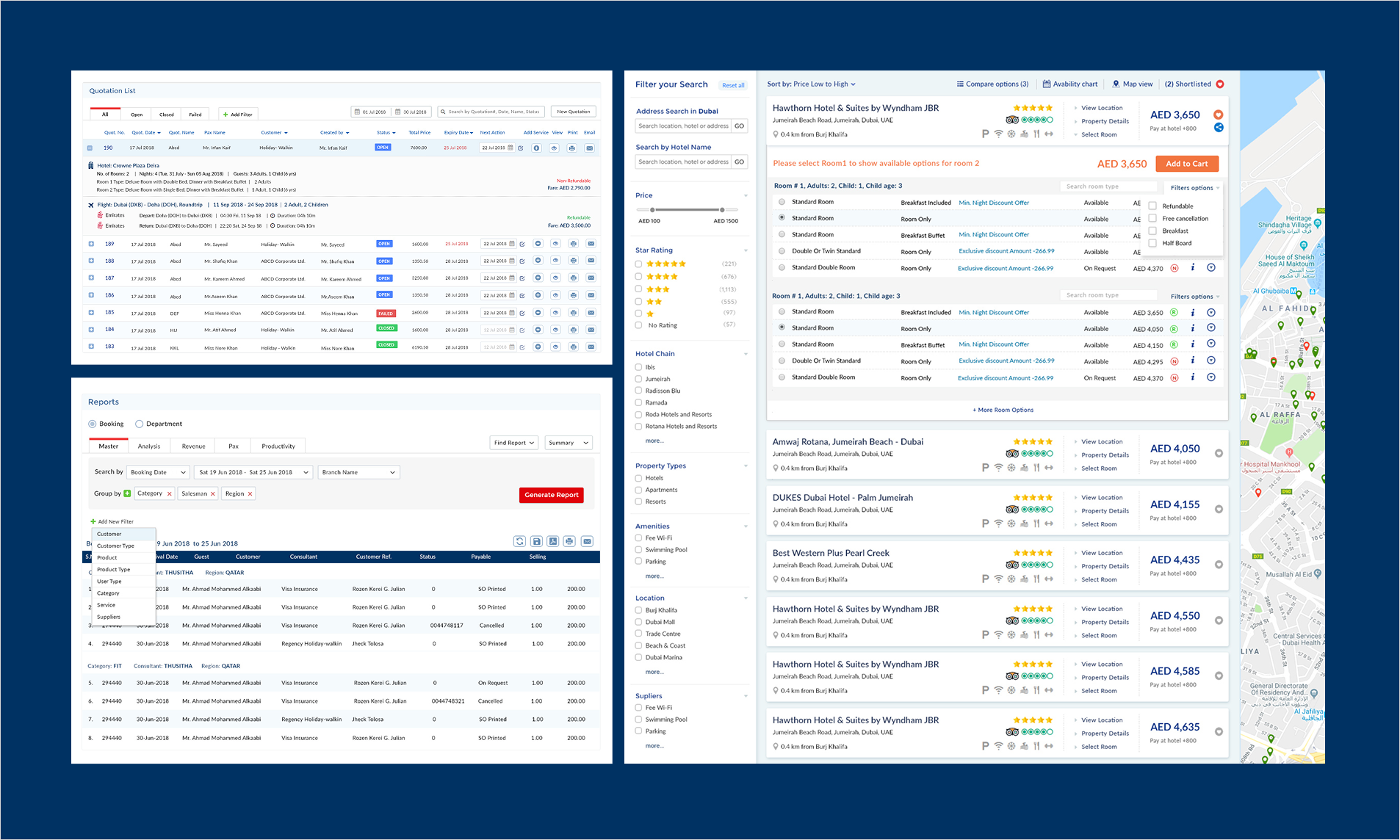Select the Department radio button
Image resolution: width=1400 pixels, height=840 pixels.
pyautogui.click(x=139, y=424)
